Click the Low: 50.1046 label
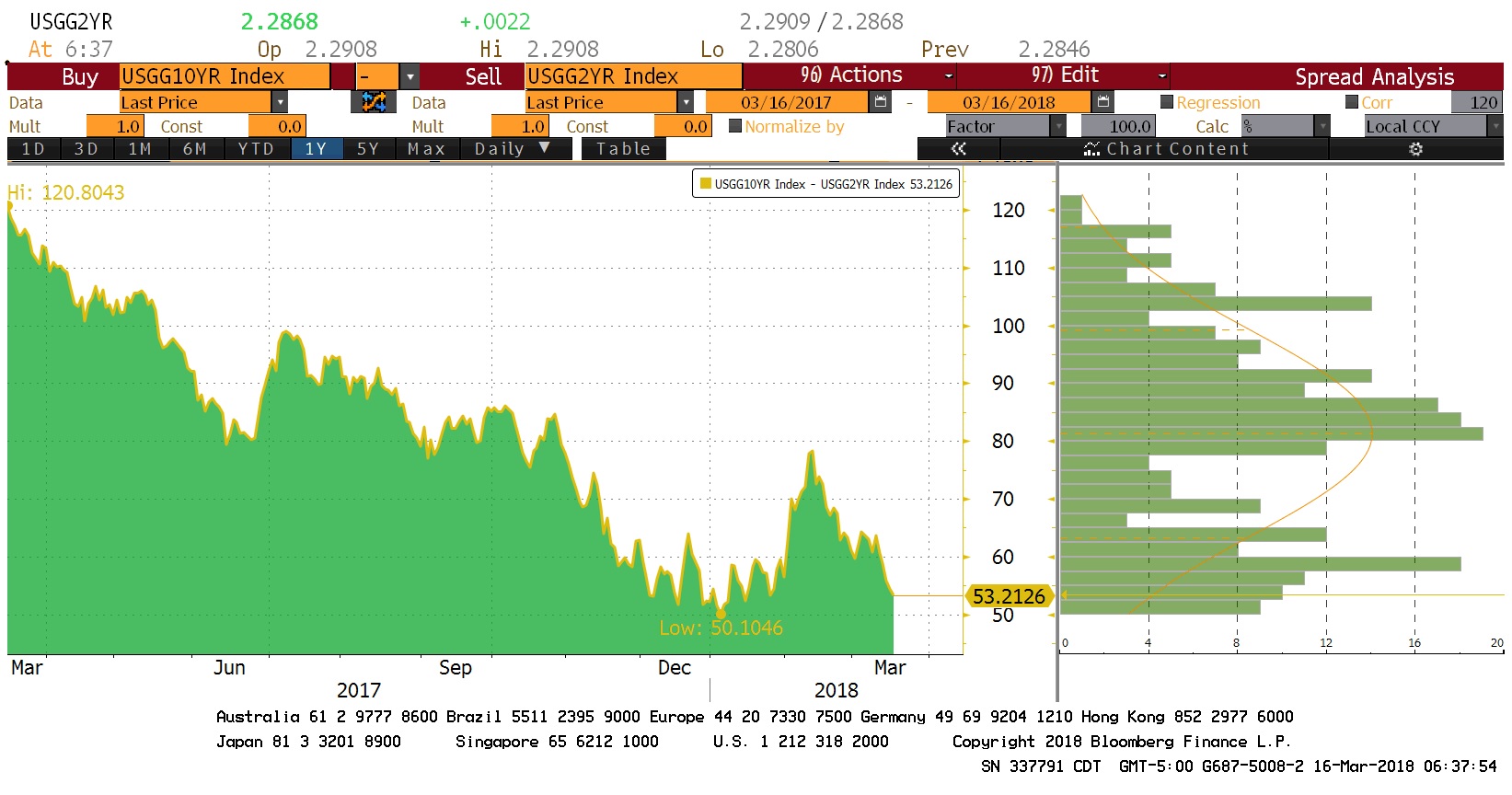Viewport: 1512px width, 795px height. pos(721,628)
